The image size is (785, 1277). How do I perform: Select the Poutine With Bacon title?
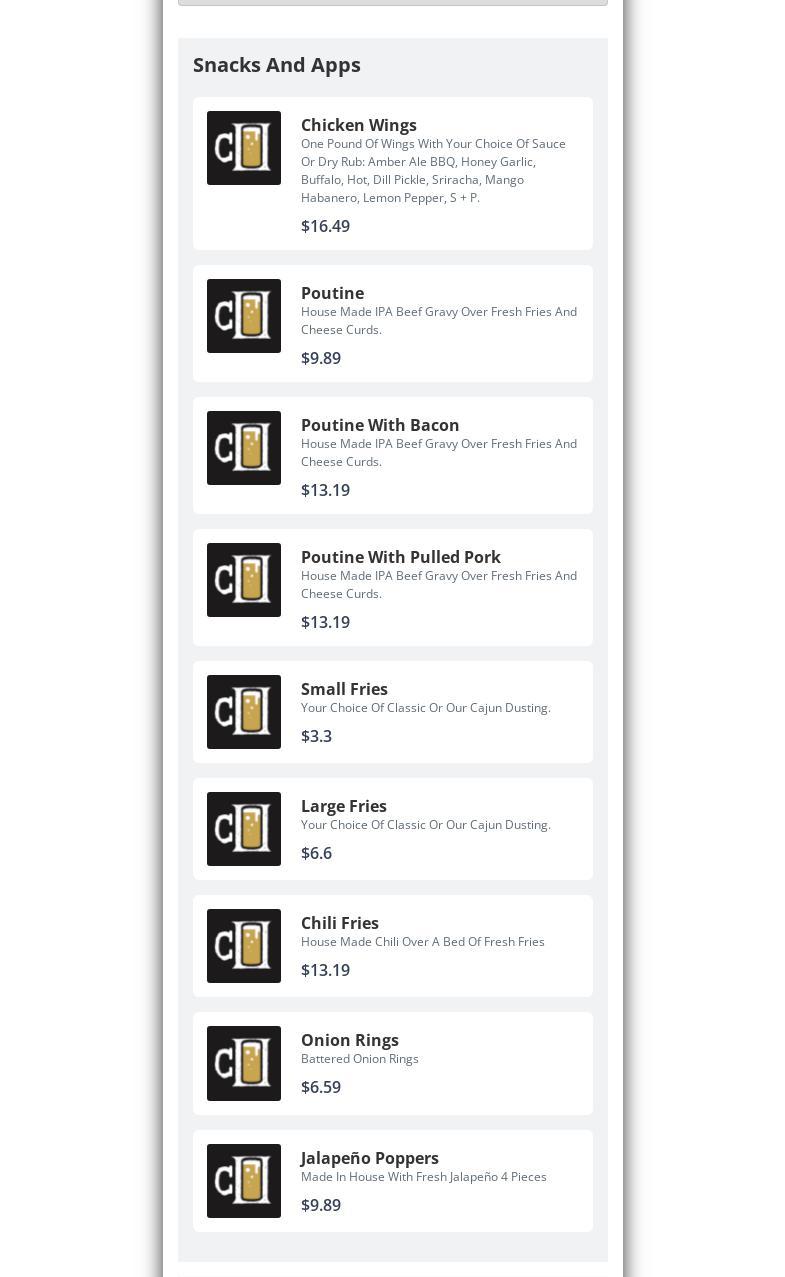[380, 425]
